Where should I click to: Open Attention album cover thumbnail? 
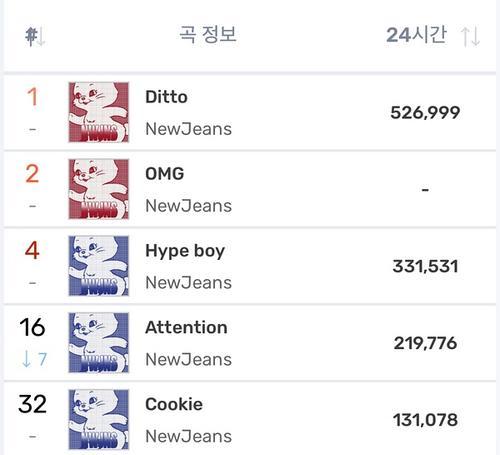click(99, 343)
